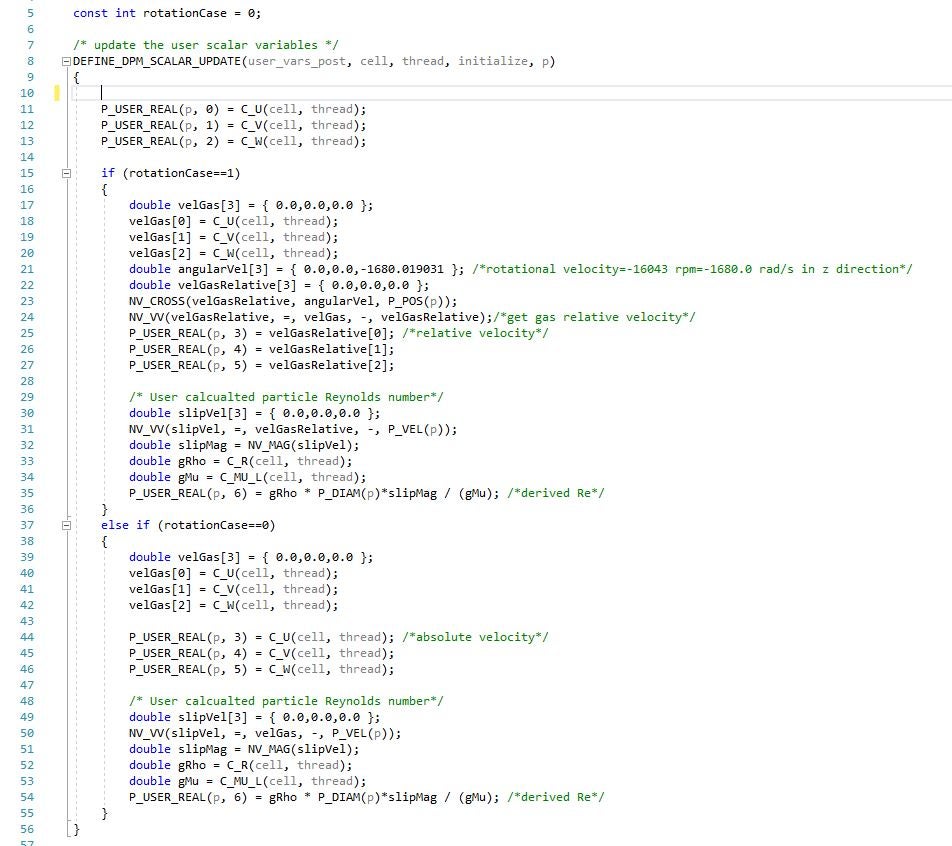Click line number 37 in the gutter

click(x=27, y=525)
